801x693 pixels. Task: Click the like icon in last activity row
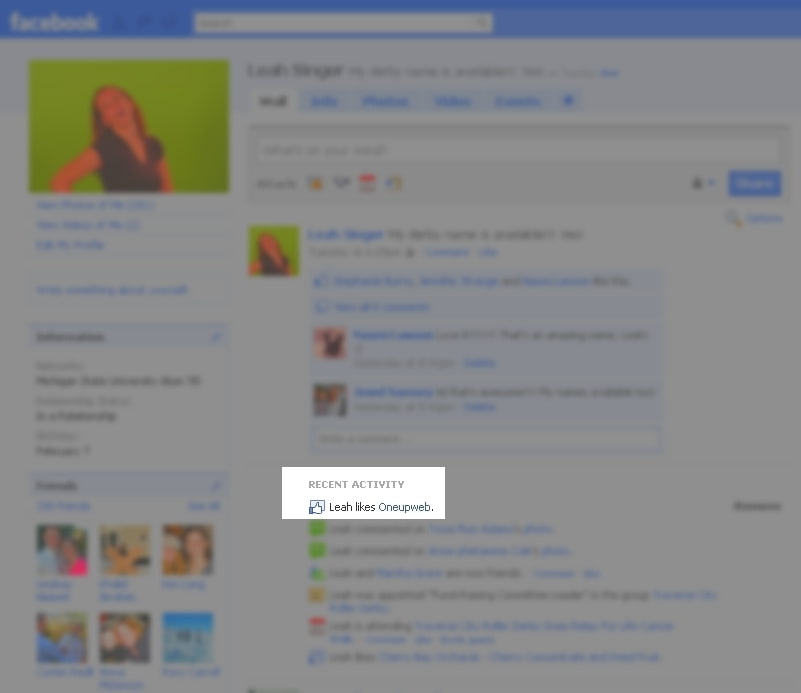coord(317,657)
